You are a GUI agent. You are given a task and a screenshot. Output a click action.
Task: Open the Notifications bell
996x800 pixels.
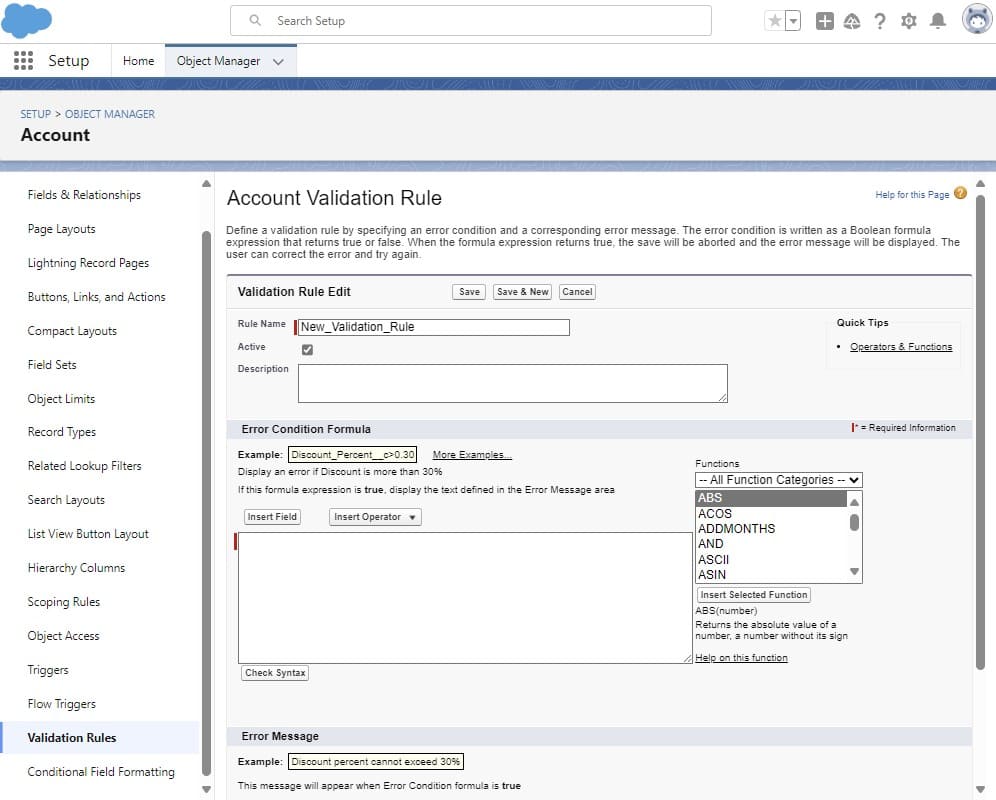click(x=938, y=21)
